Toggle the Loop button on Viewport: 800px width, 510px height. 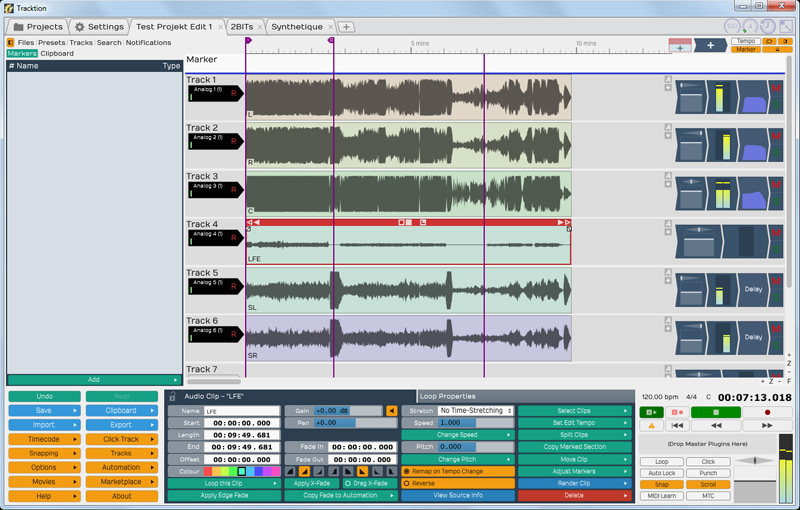point(661,461)
